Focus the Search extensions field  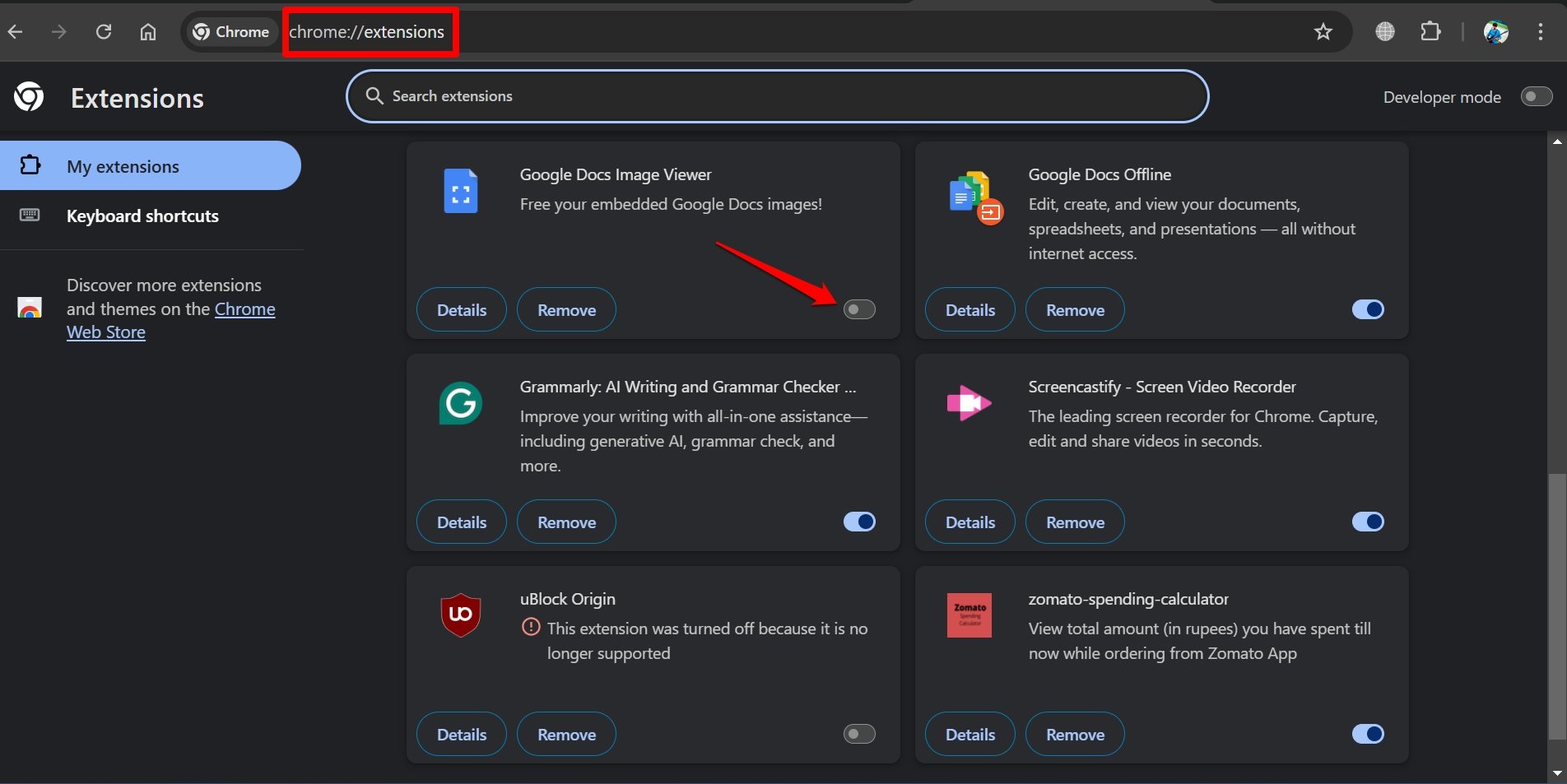coord(777,96)
